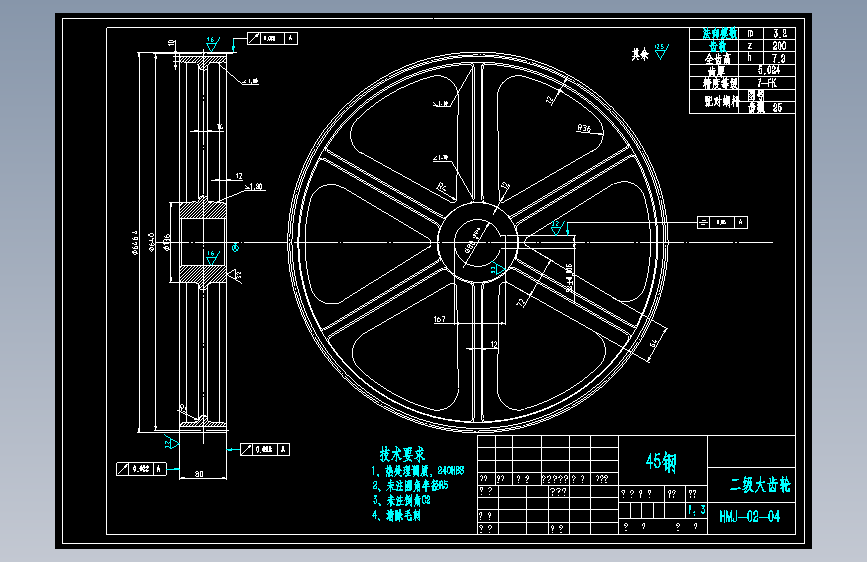Click the ≥1.90 leader annotation

pyautogui.click(x=254, y=187)
